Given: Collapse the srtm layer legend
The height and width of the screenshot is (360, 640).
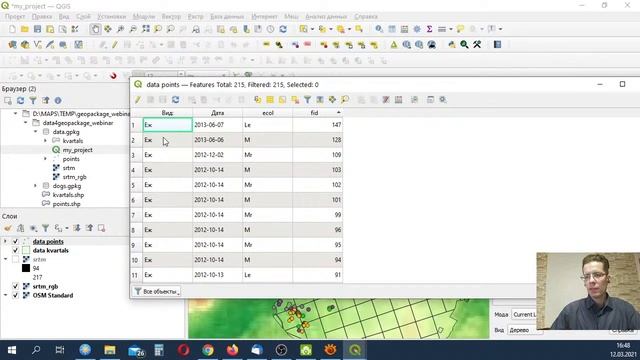Looking at the screenshot, I should point(5,260).
